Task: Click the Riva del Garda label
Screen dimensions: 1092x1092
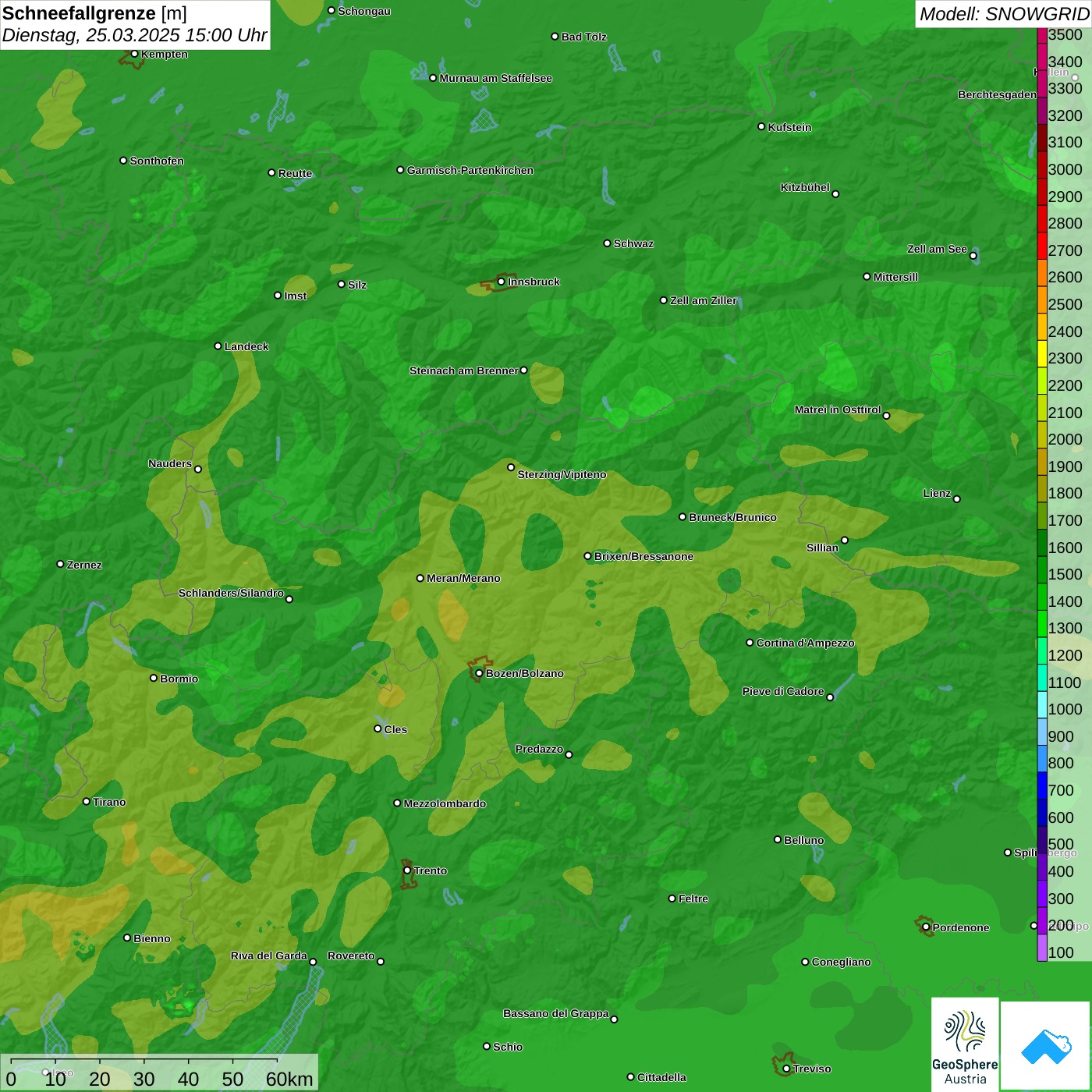Action: [269, 955]
